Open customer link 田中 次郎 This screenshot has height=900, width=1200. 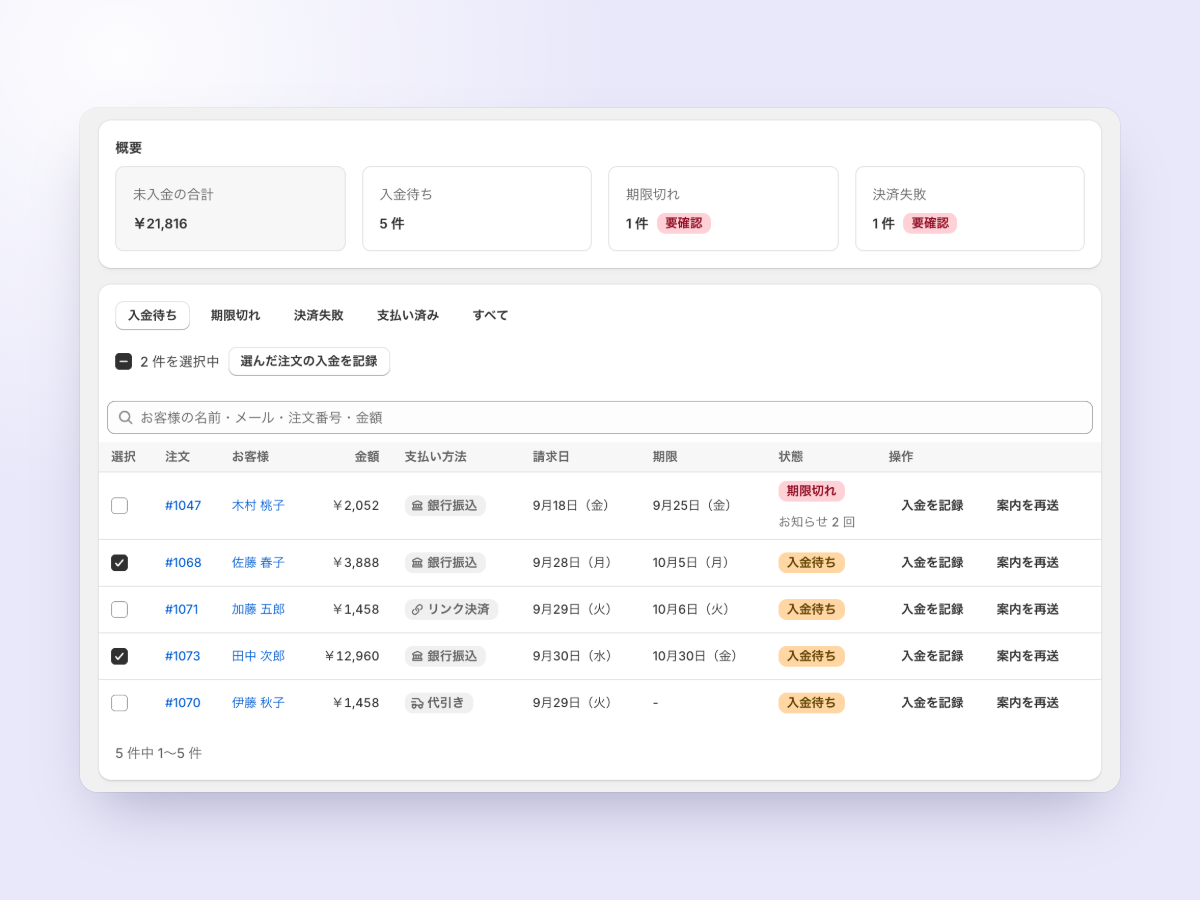coord(258,656)
